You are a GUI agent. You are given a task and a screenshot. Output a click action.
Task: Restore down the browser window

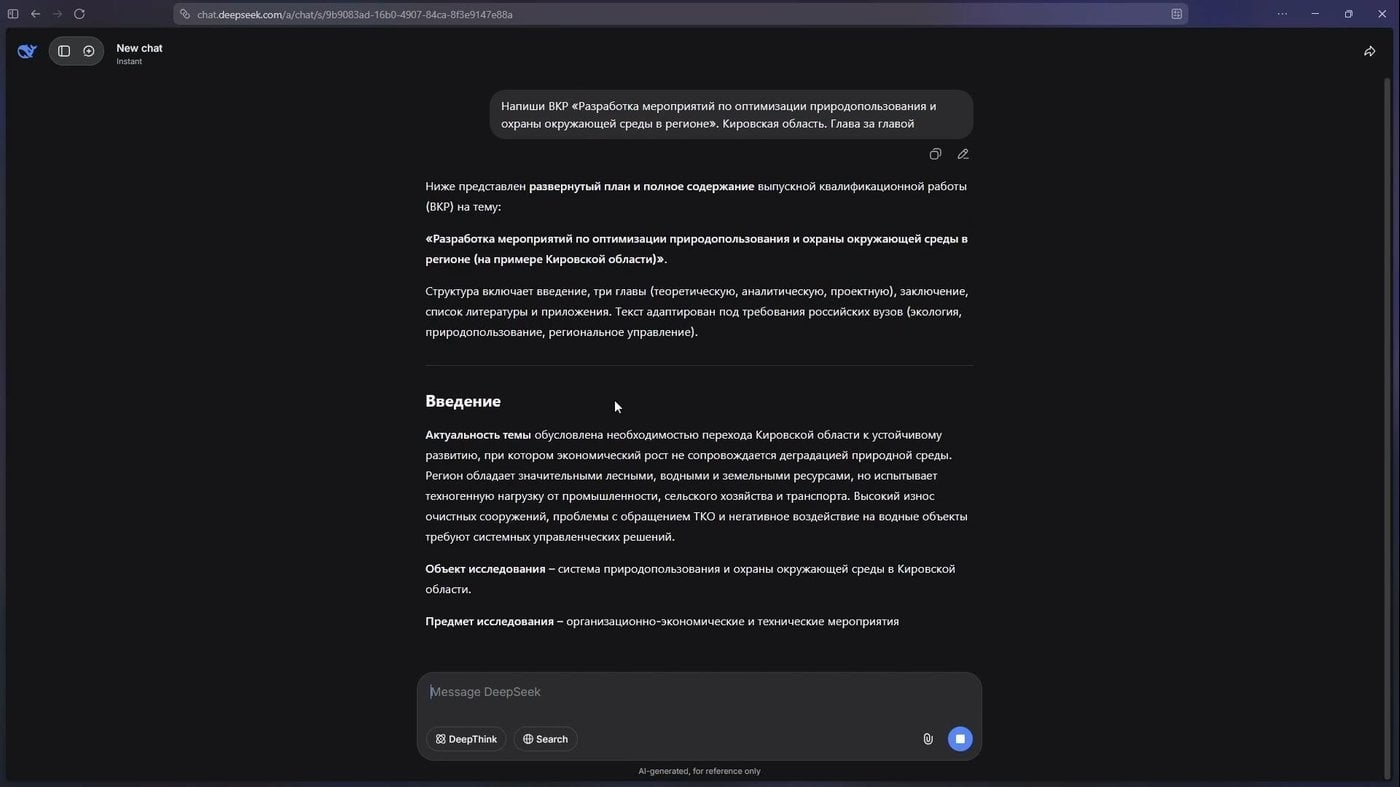click(1348, 14)
